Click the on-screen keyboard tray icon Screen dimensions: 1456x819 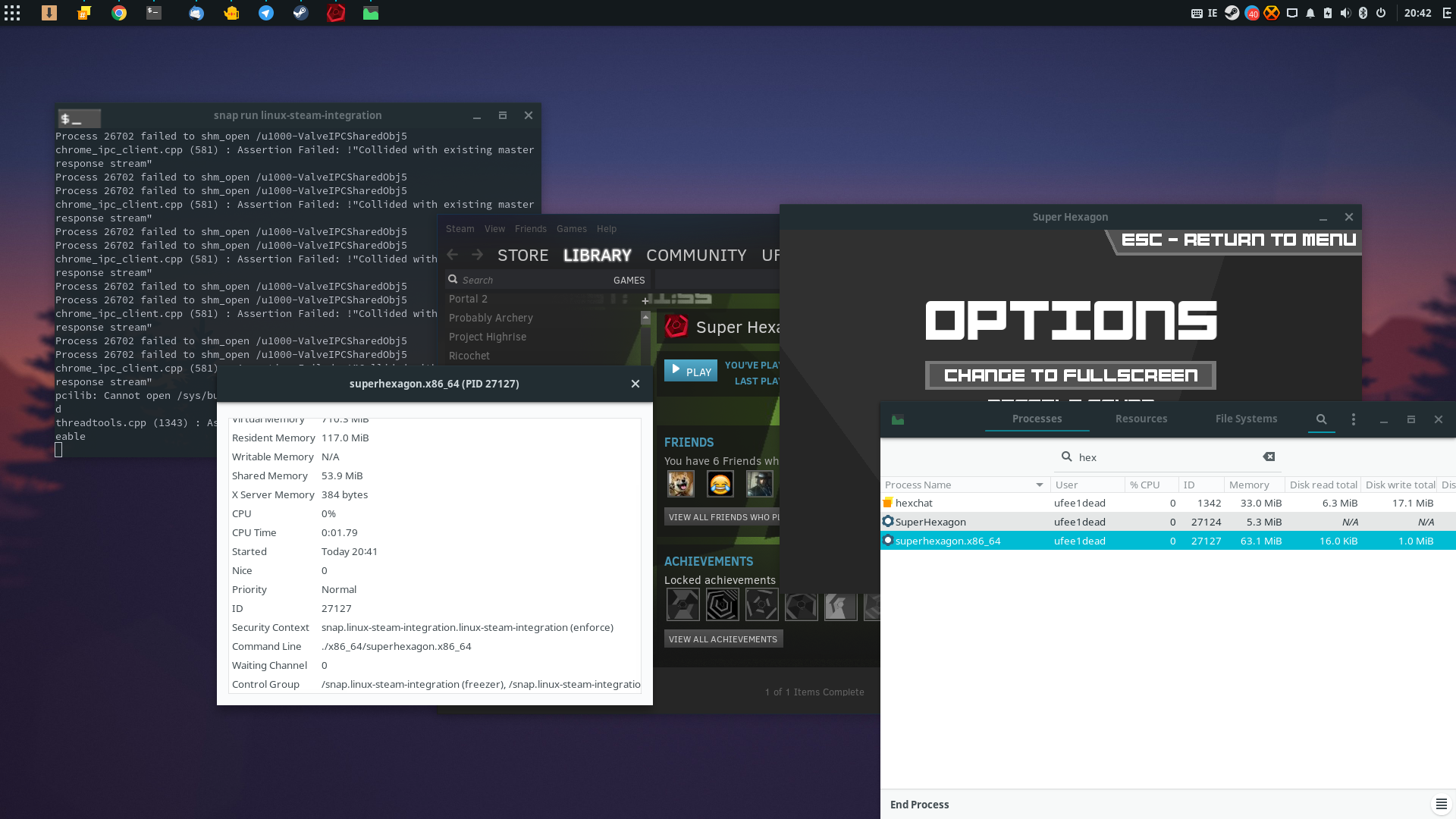1197,13
